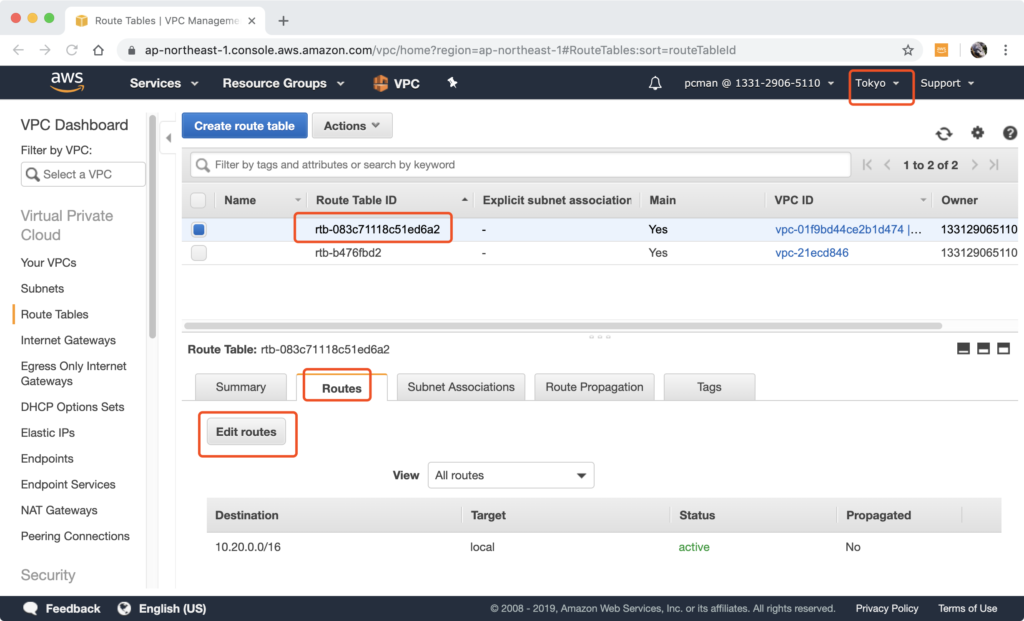
Task: Bookmark this page with the star icon
Action: [x=908, y=50]
